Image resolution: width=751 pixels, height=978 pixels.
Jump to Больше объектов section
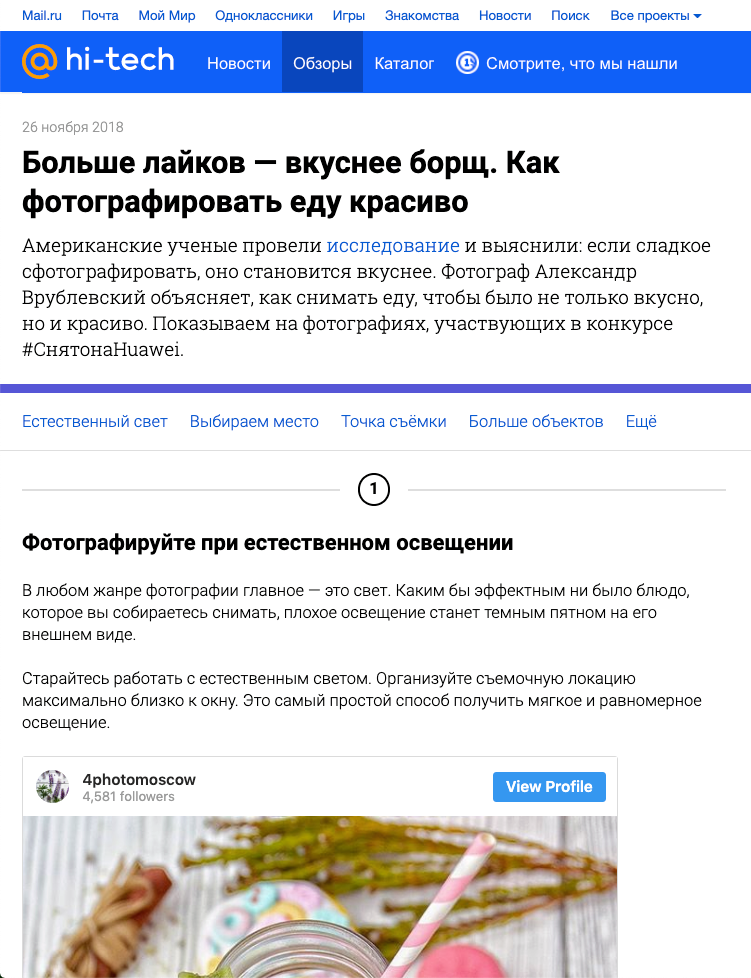pyautogui.click(x=536, y=422)
